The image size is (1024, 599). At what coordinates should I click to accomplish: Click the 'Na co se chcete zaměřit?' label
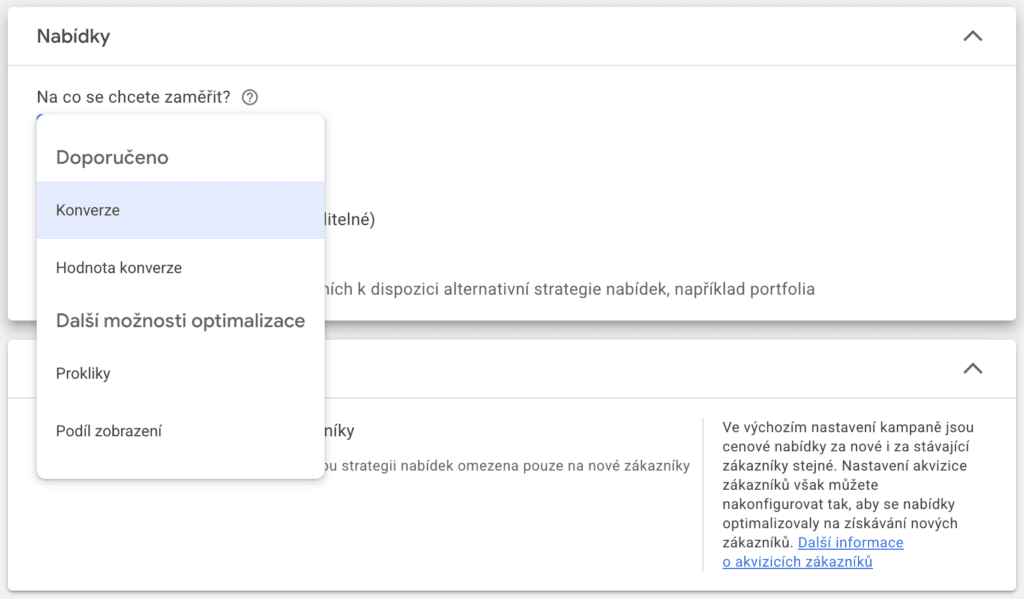[x=133, y=98]
